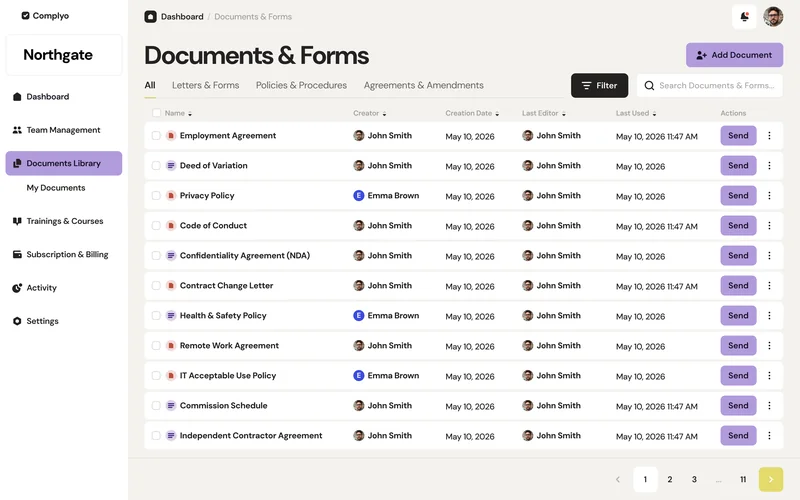This screenshot has width=800, height=500.
Task: Go to next page with arrow button
Action: 770,479
